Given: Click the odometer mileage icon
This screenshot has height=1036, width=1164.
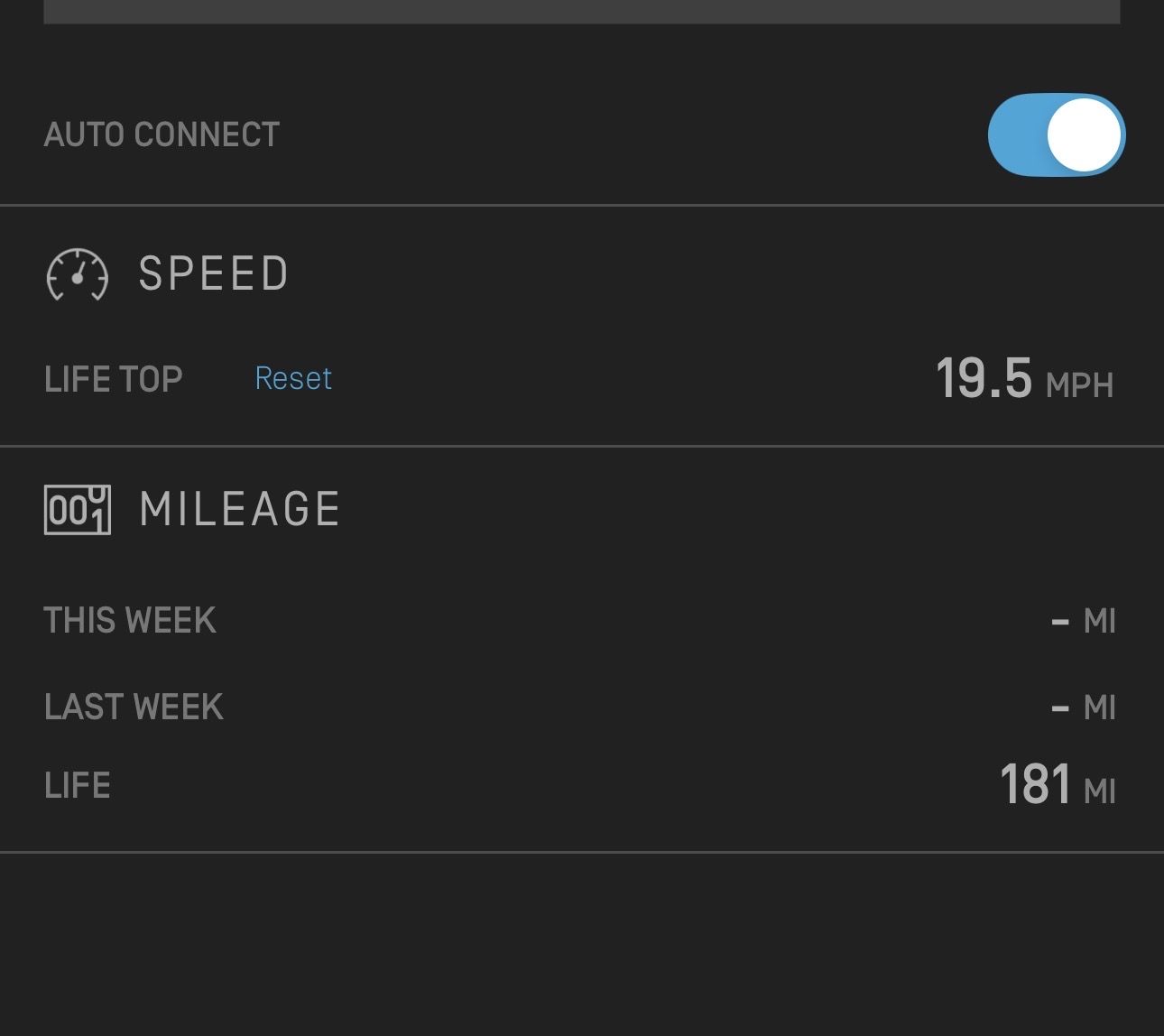Looking at the screenshot, I should coord(78,510).
